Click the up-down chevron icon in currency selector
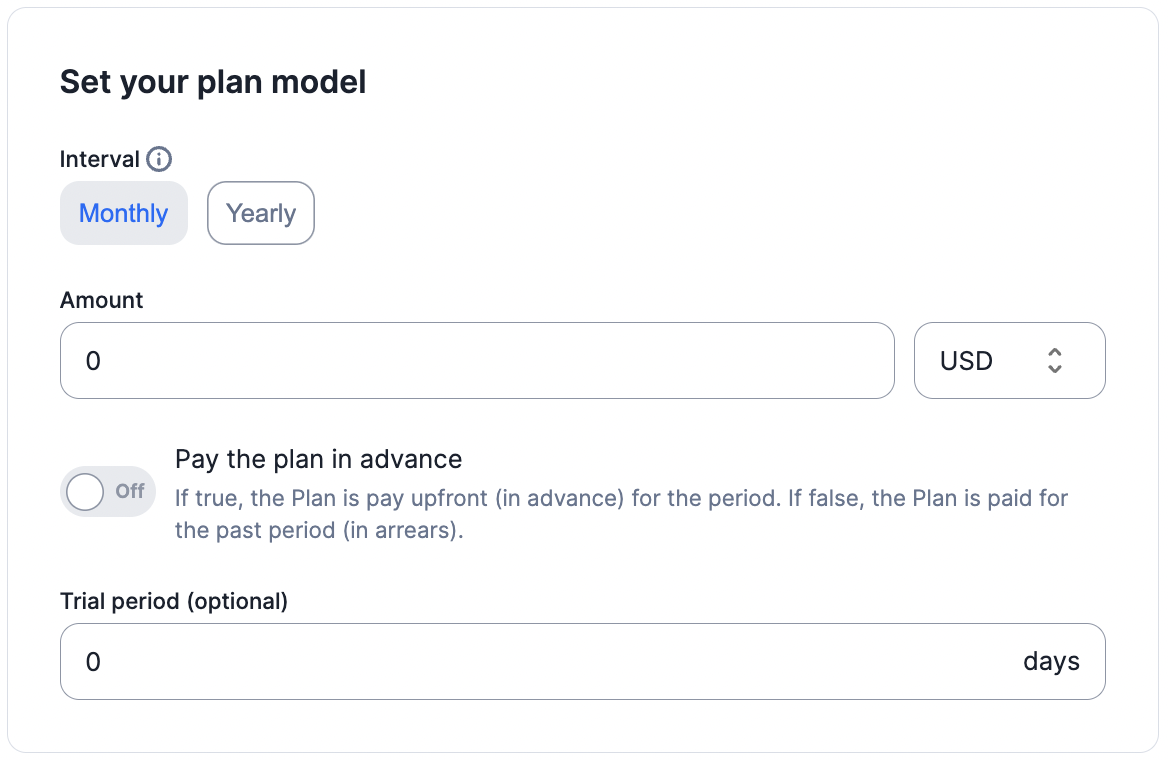This screenshot has width=1168, height=760. point(1054,361)
